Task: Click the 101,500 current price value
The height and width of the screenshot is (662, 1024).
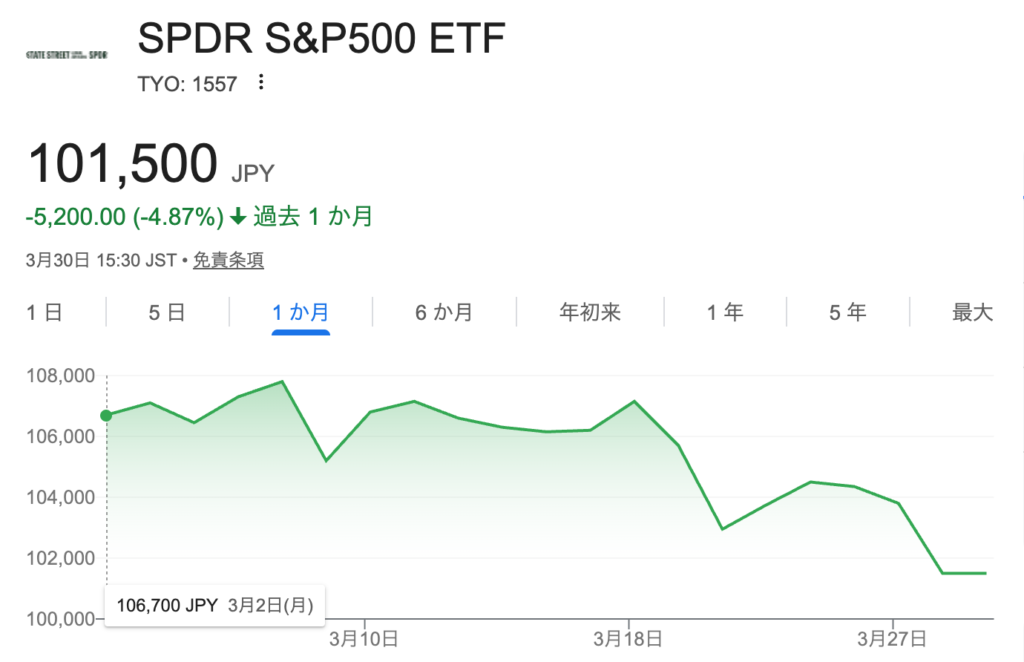Action: 123,164
